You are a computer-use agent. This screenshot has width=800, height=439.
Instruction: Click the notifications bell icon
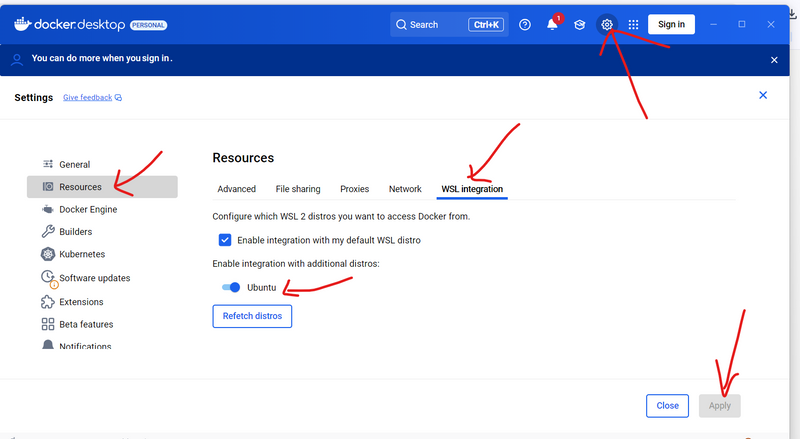coord(552,25)
